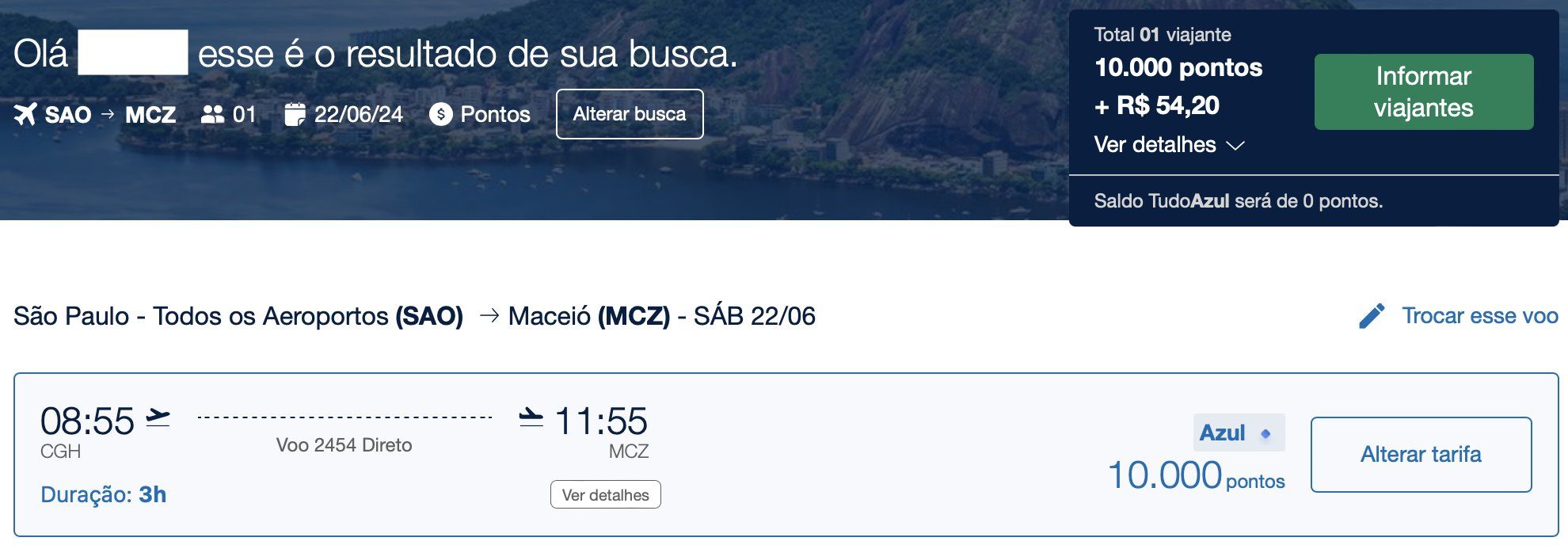
Task: Open Ver detalhes of flight 2454
Action: [x=606, y=495]
